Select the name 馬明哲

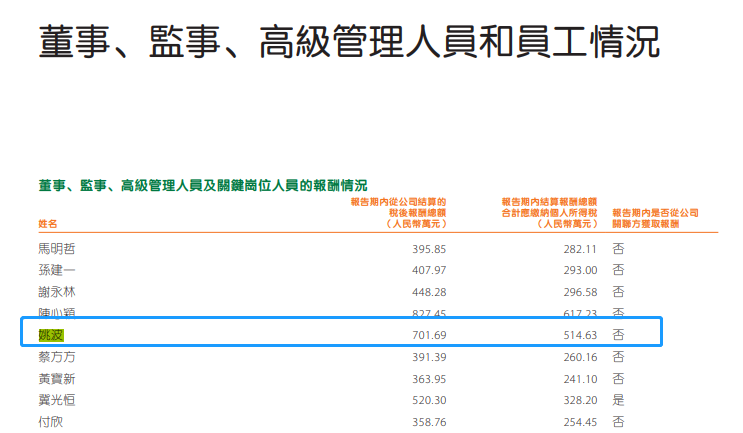pyautogui.click(x=57, y=249)
